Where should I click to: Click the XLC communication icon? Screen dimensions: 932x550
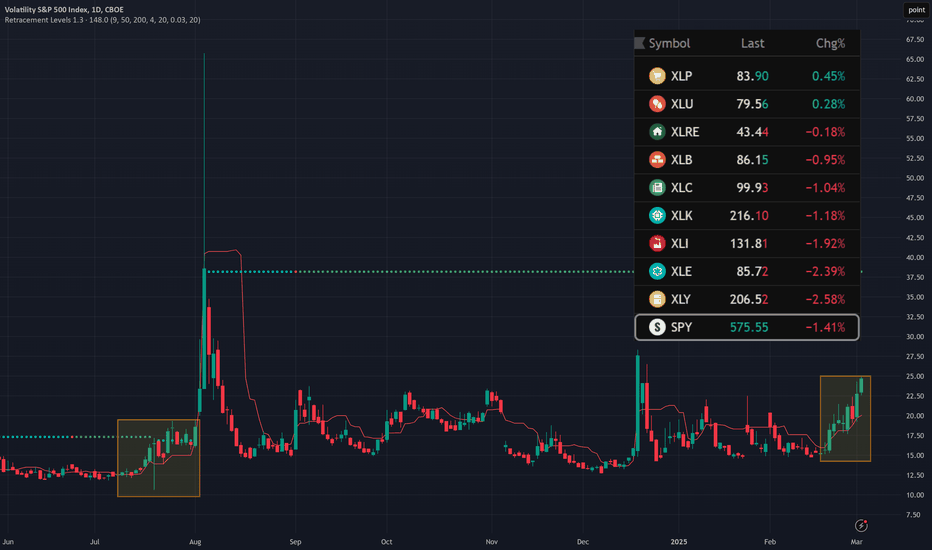(x=657, y=188)
